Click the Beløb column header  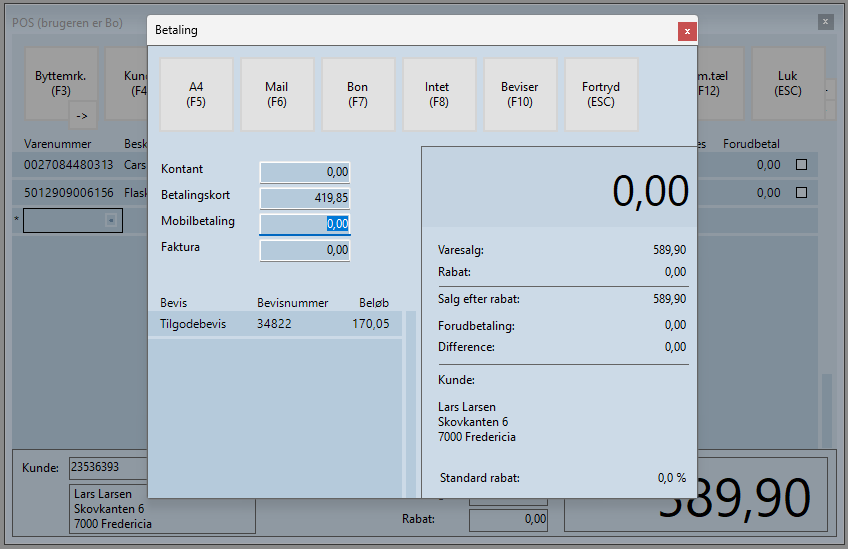(x=373, y=303)
